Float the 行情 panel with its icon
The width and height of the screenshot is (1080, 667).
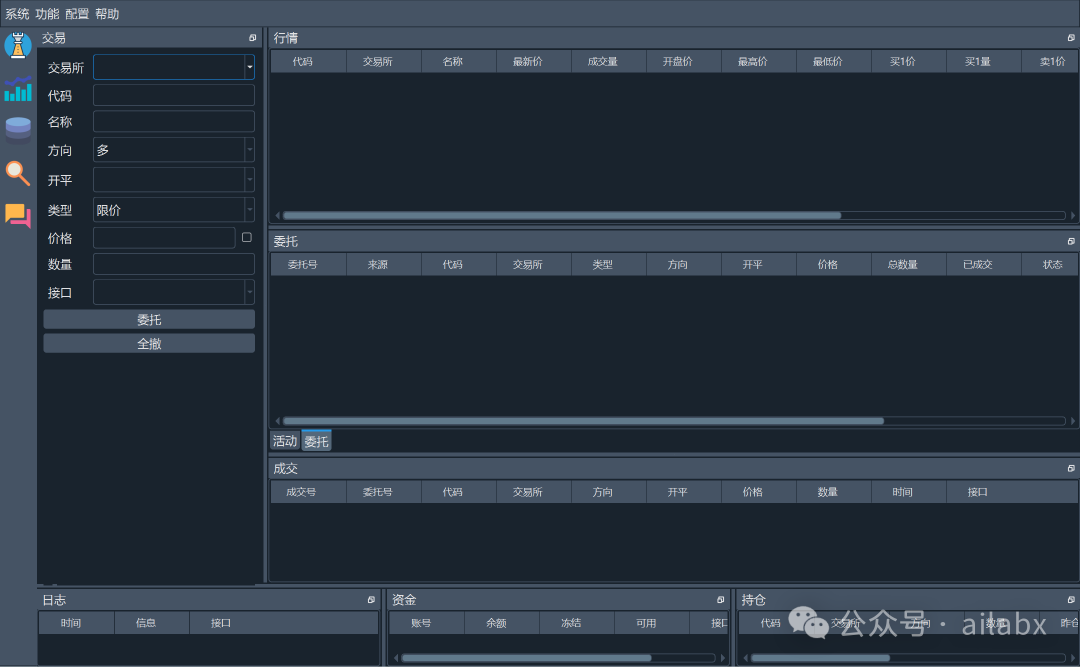click(x=1071, y=38)
